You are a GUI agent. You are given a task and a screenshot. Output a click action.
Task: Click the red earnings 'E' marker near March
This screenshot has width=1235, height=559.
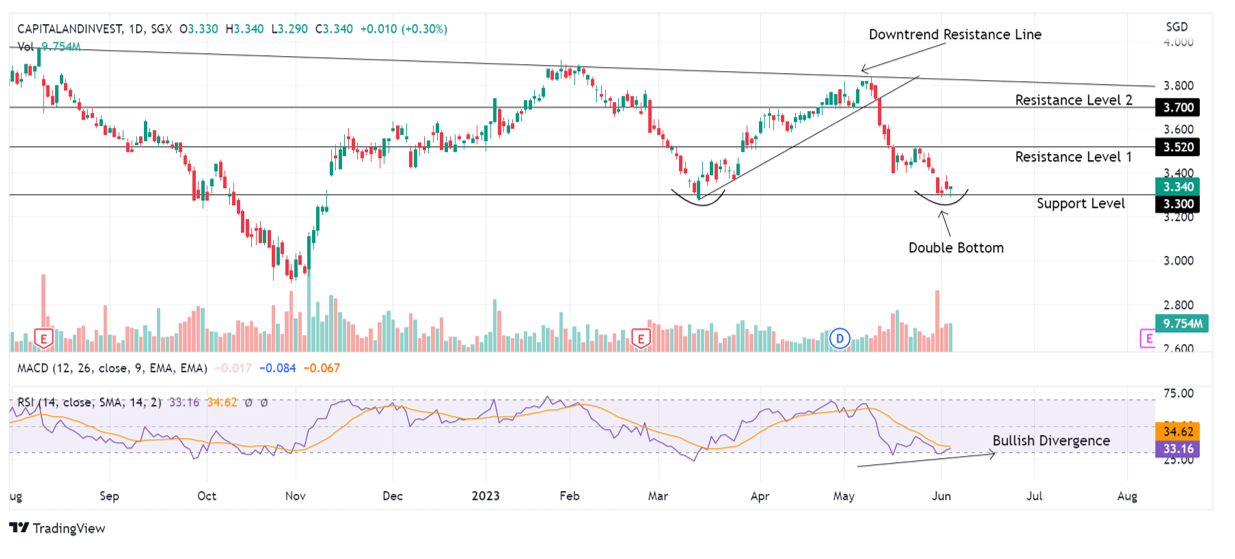(x=641, y=340)
